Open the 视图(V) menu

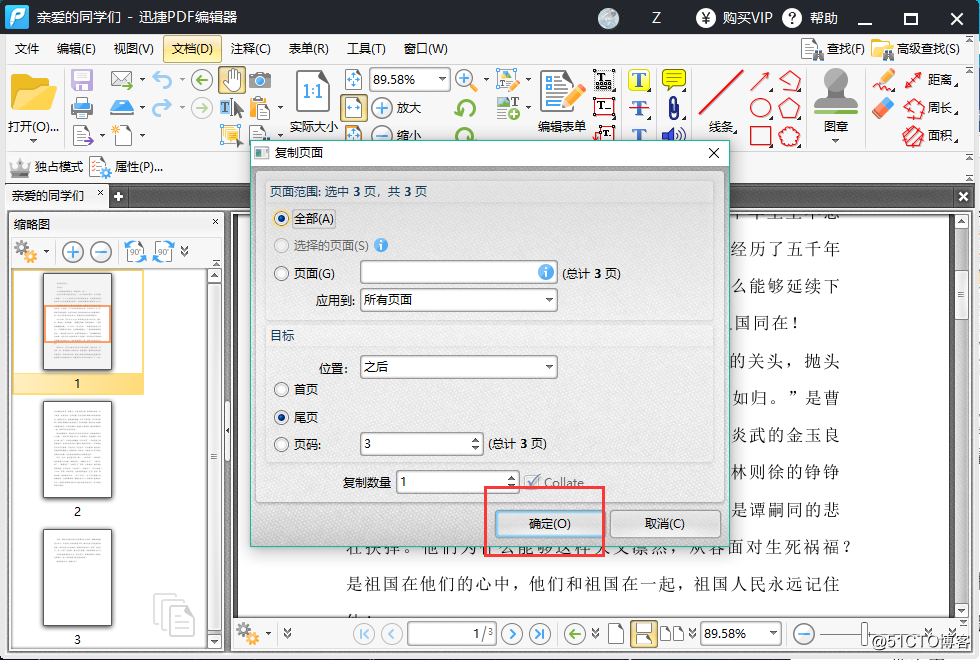(x=133, y=49)
